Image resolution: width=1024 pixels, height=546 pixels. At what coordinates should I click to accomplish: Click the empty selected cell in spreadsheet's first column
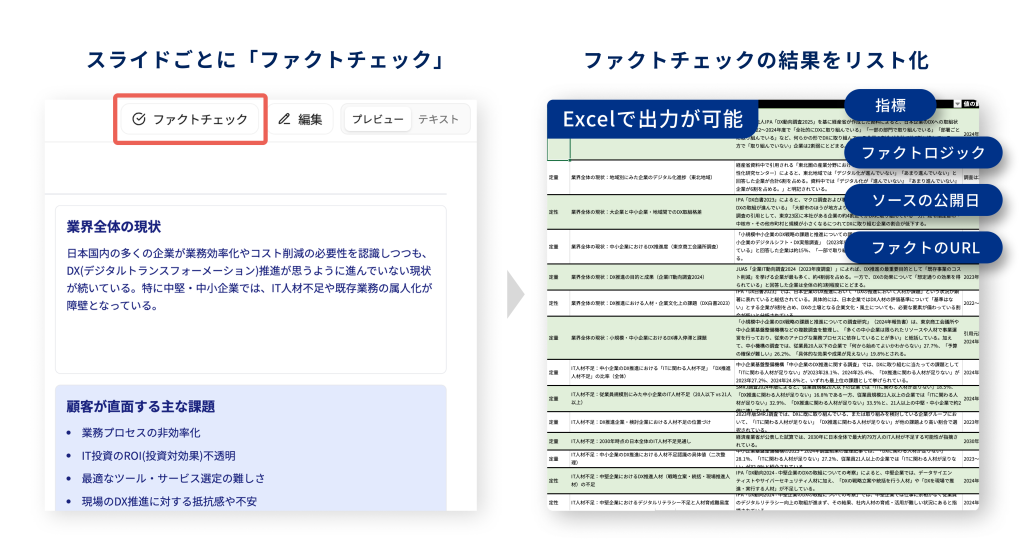pos(558,148)
